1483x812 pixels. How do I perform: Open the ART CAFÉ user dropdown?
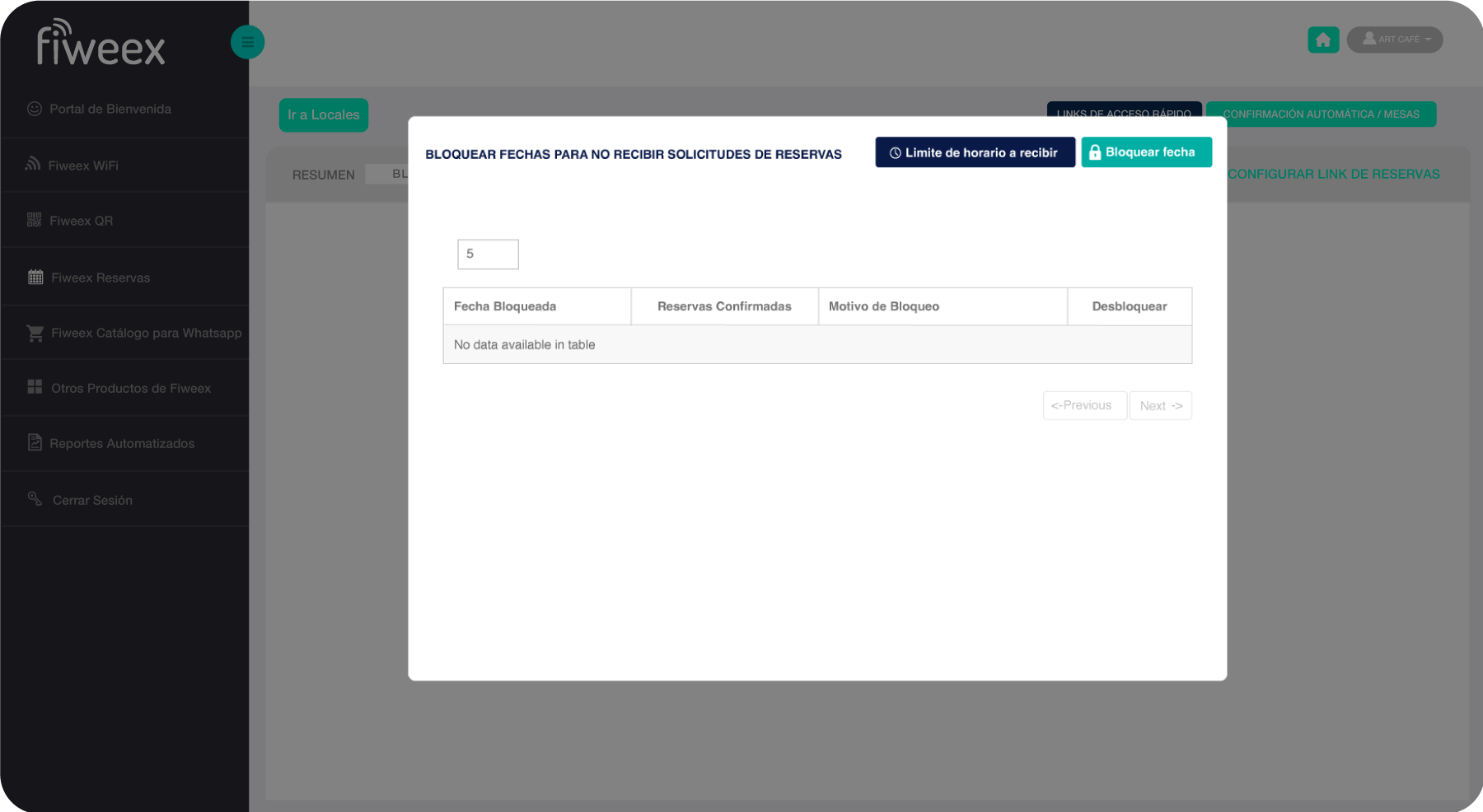(x=1394, y=40)
